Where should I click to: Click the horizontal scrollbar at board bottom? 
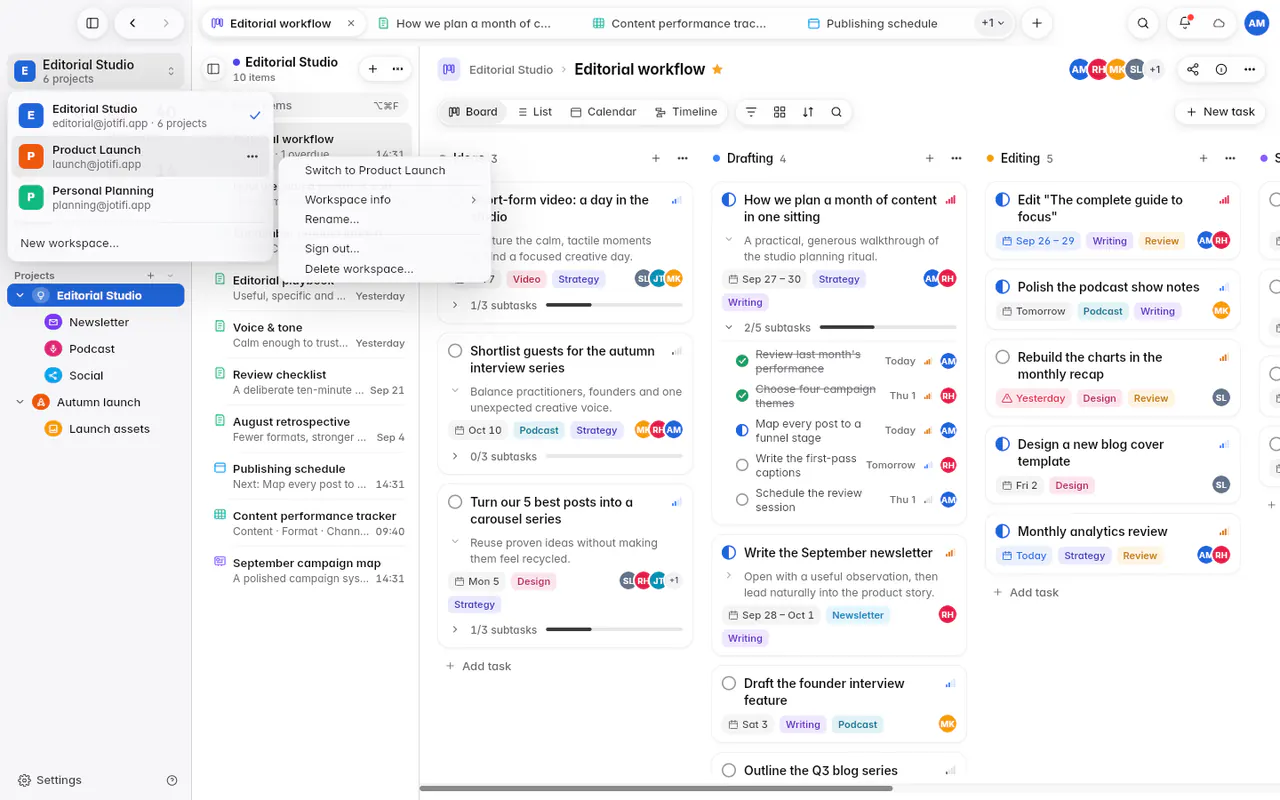[656, 788]
